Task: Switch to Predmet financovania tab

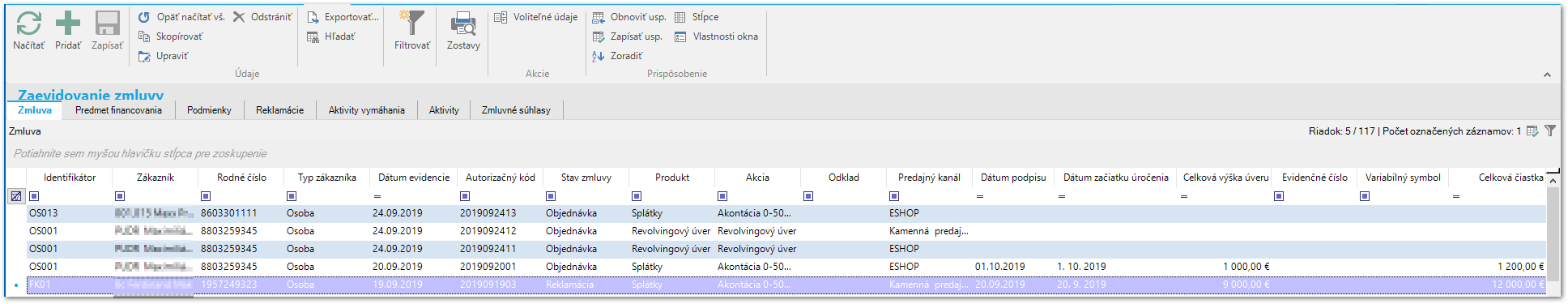Action: click(x=118, y=110)
